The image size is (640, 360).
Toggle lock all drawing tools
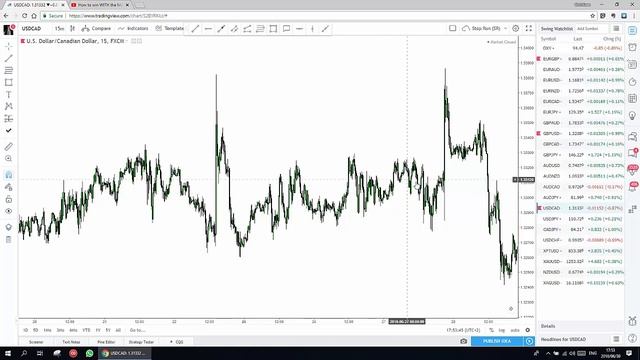coord(9,199)
